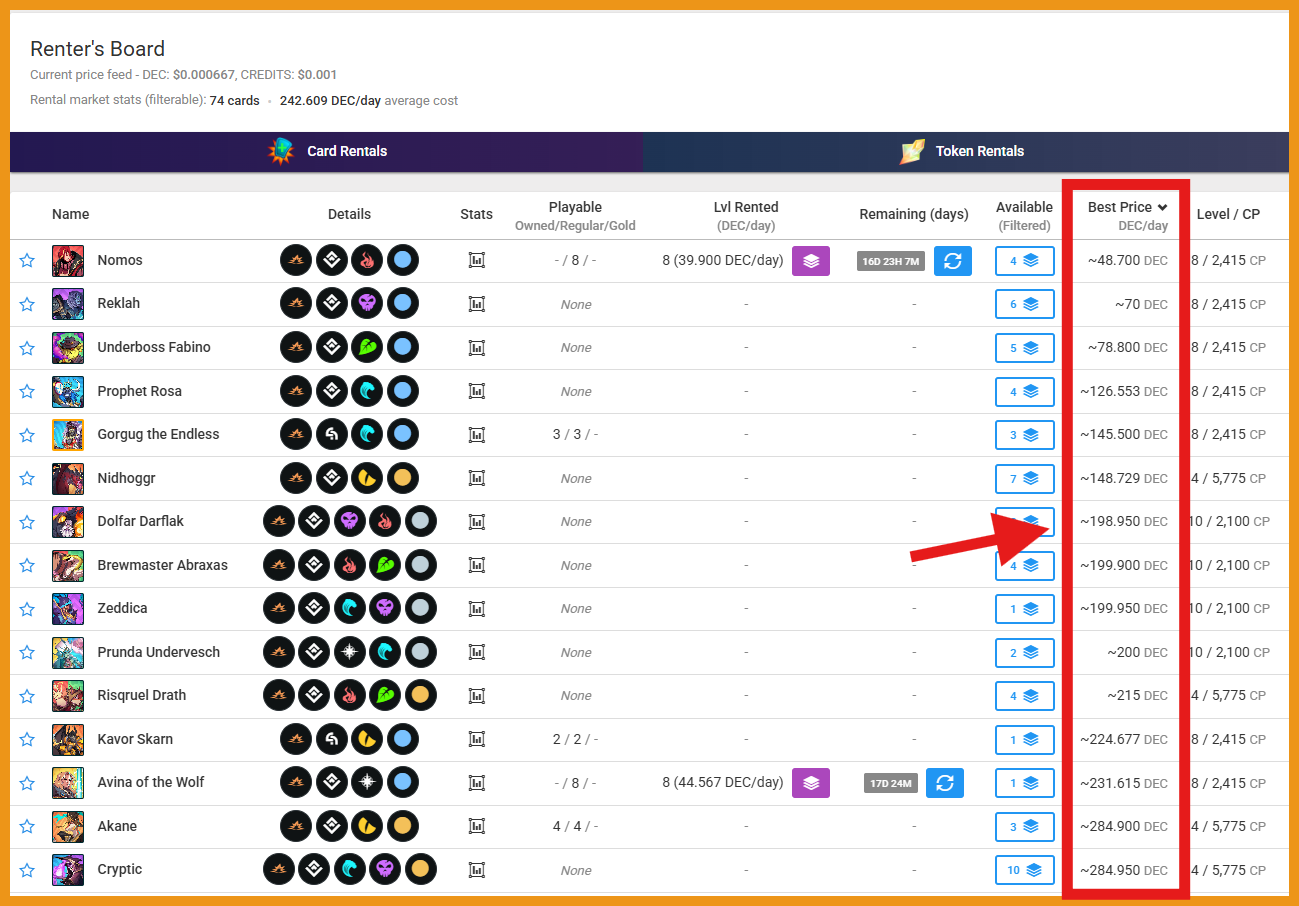Click the stats icon for Risqruel Drath

point(477,696)
